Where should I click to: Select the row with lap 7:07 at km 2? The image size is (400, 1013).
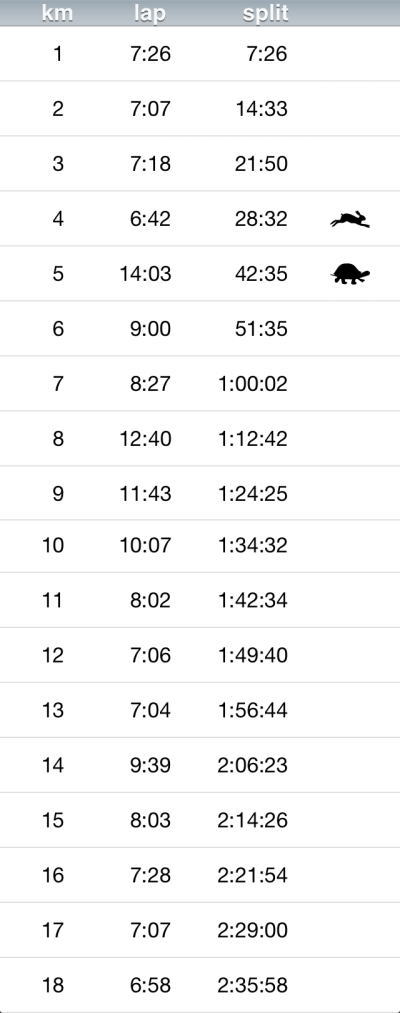pyautogui.click(x=200, y=109)
